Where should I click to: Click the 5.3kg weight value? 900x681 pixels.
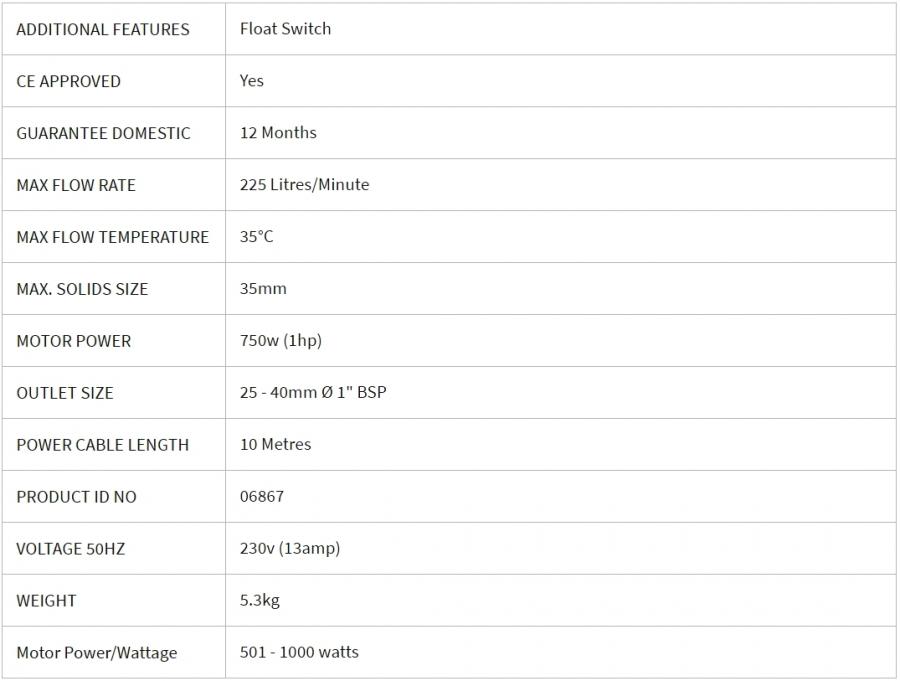point(258,601)
